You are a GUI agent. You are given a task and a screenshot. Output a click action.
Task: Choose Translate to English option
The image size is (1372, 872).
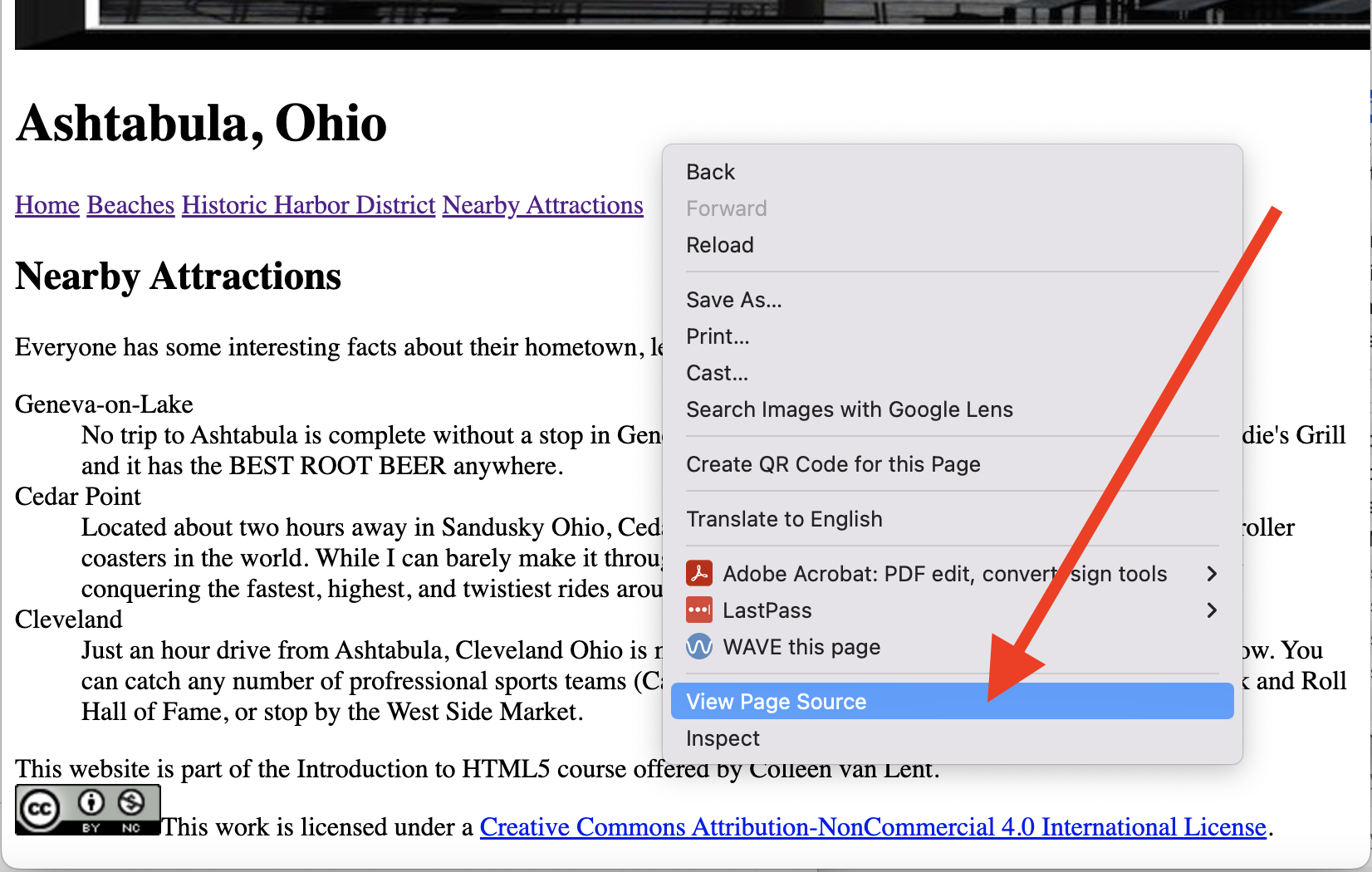[x=784, y=519]
